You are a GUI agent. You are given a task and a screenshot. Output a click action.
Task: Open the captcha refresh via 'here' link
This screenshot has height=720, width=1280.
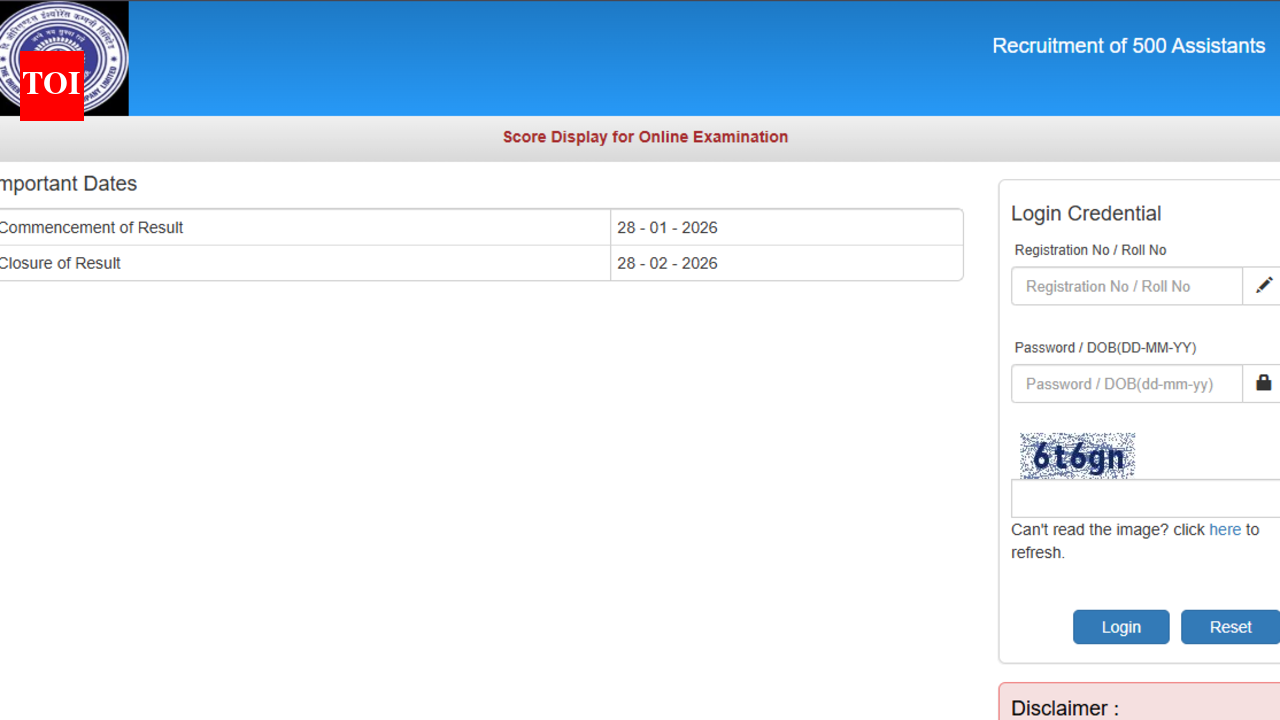click(x=1225, y=529)
